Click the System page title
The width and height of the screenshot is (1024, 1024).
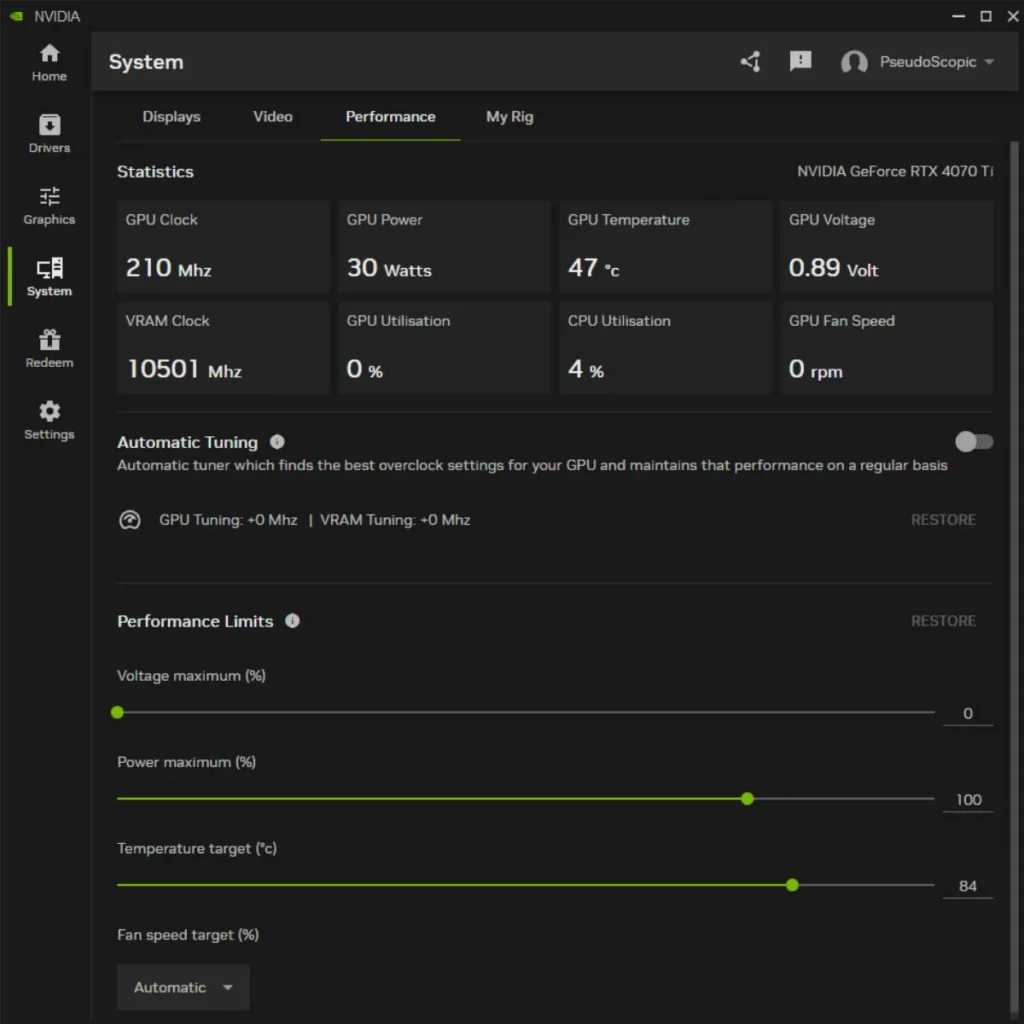[146, 62]
